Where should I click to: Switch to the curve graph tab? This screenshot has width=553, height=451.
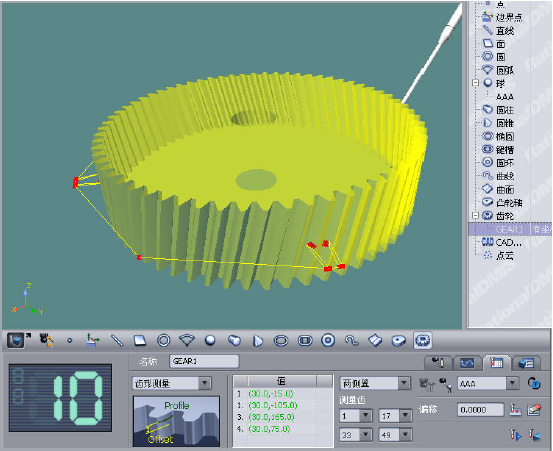tap(467, 362)
